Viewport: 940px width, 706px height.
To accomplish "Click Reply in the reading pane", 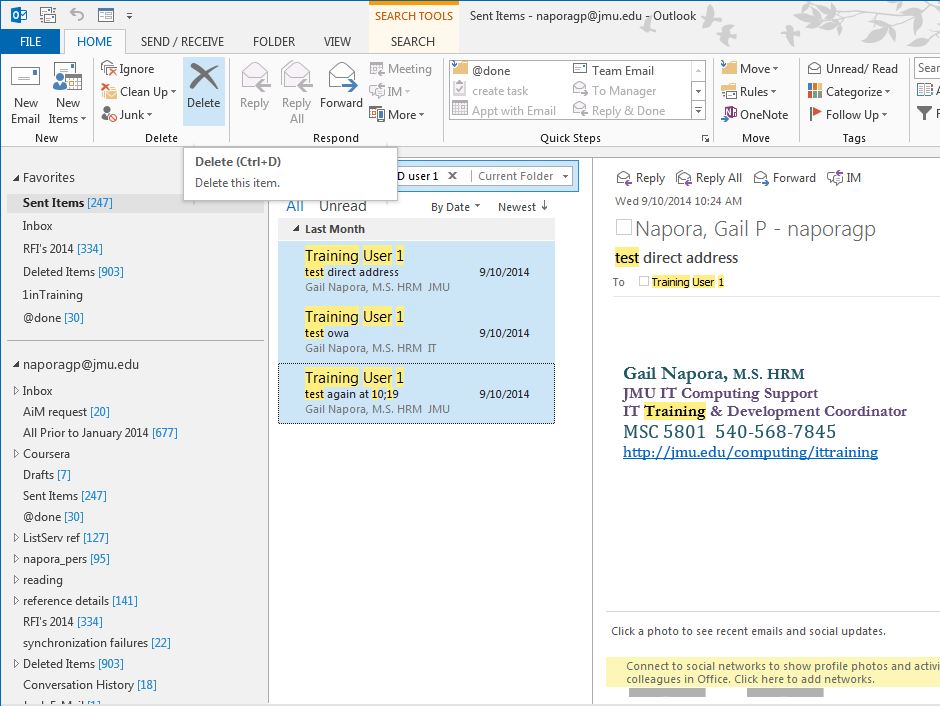I will 641,178.
